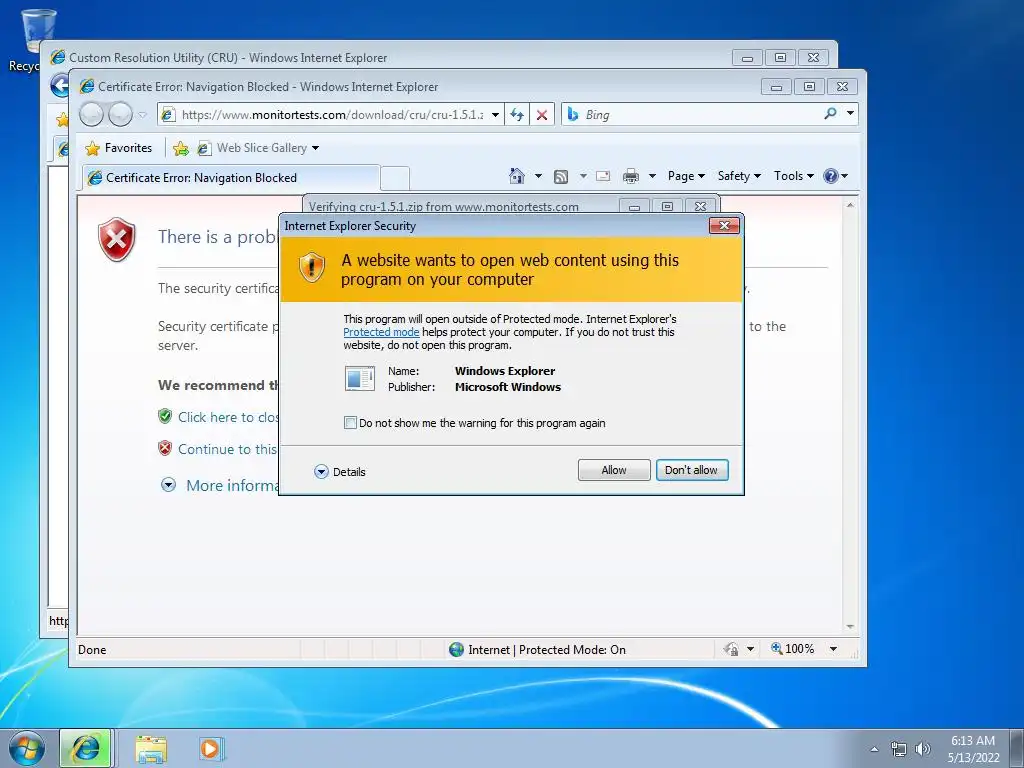Click the Back navigation button
This screenshot has height=768, width=1024.
pyautogui.click(x=91, y=115)
